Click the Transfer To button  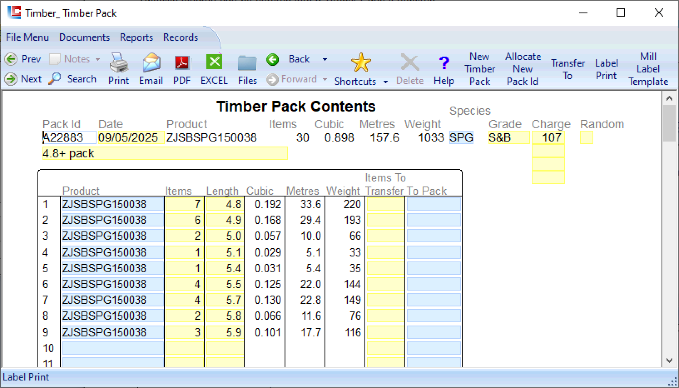coord(568,69)
